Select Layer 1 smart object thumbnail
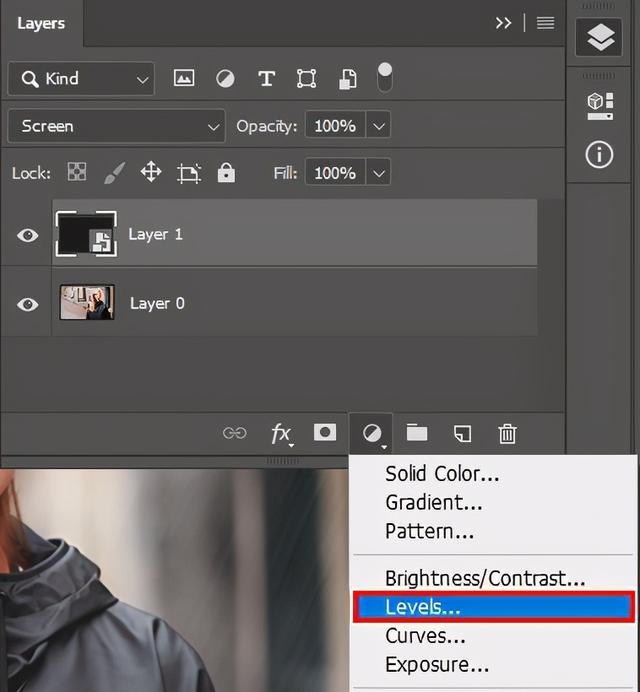This screenshot has height=692, width=640. 87,234
